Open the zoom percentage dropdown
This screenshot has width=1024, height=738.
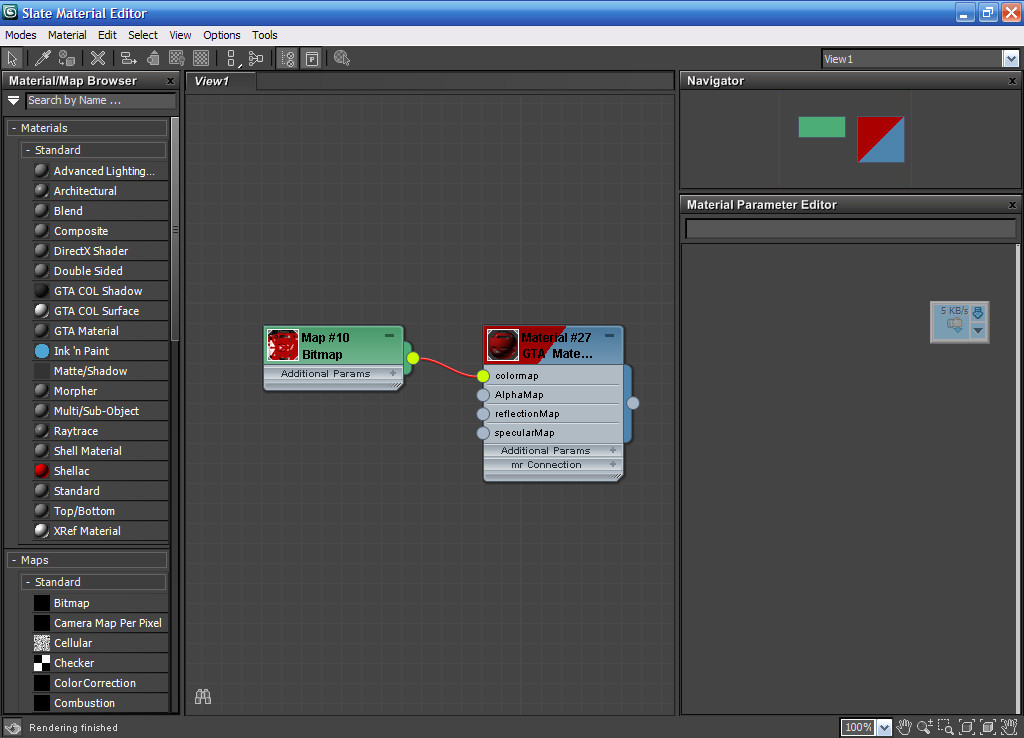tap(884, 728)
